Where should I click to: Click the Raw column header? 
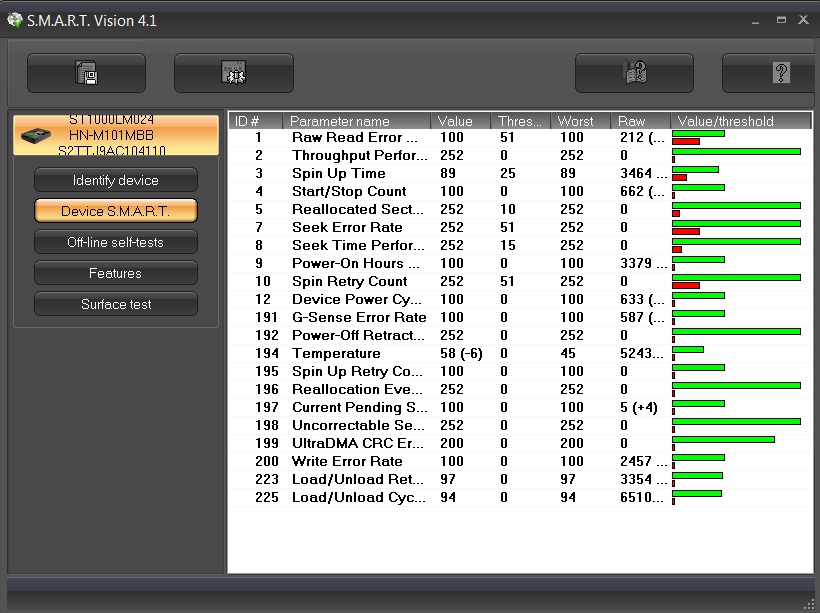(641, 121)
